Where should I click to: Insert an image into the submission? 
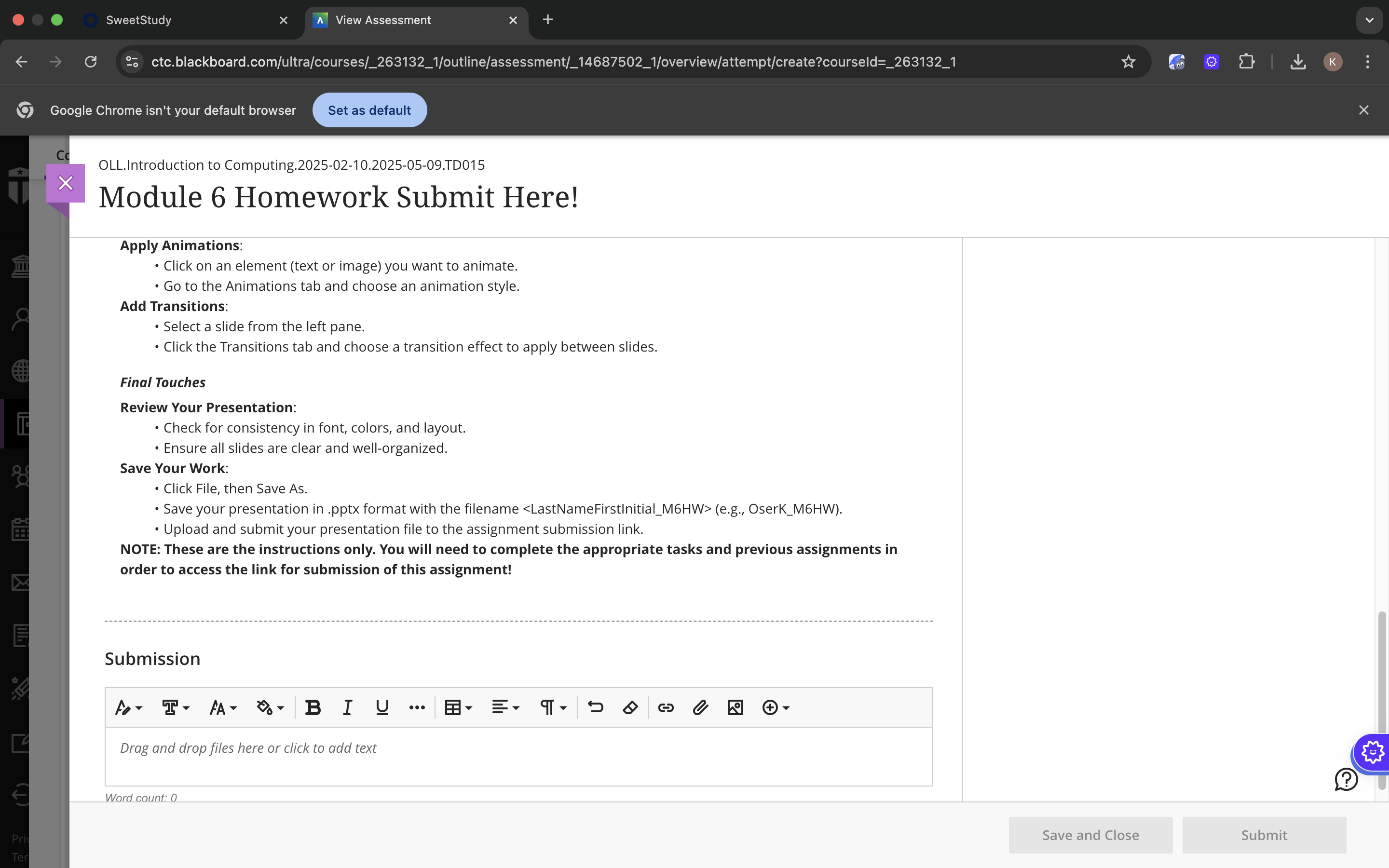(x=735, y=708)
